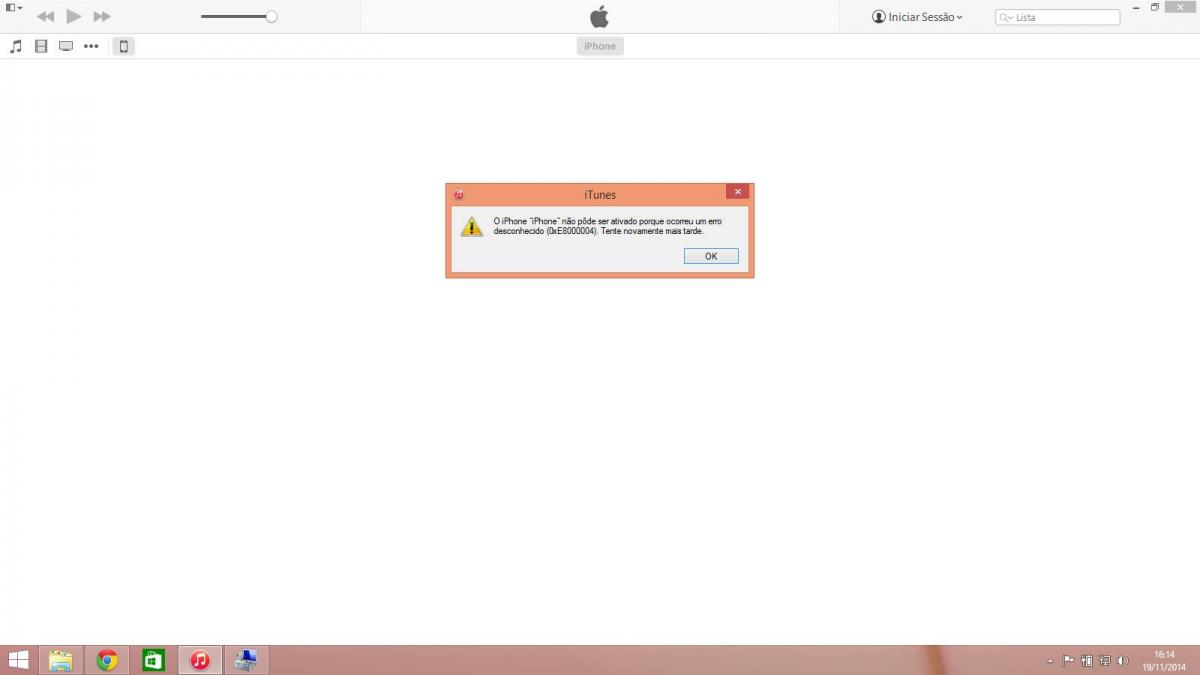Open the Action Center flag icon
Screen dimensions: 1200x675
tap(1068, 661)
